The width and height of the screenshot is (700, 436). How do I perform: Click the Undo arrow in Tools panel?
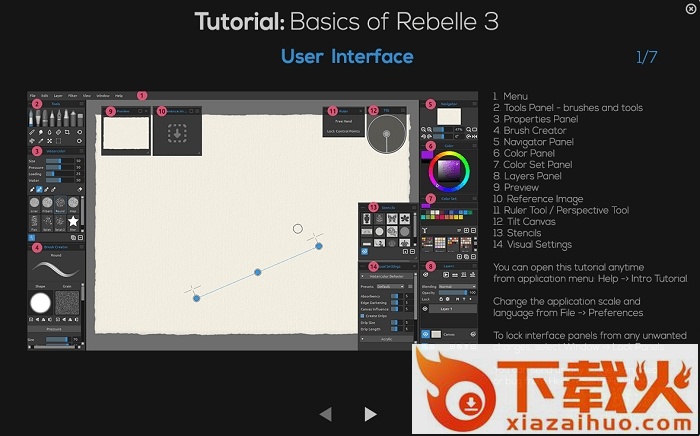(x=79, y=132)
